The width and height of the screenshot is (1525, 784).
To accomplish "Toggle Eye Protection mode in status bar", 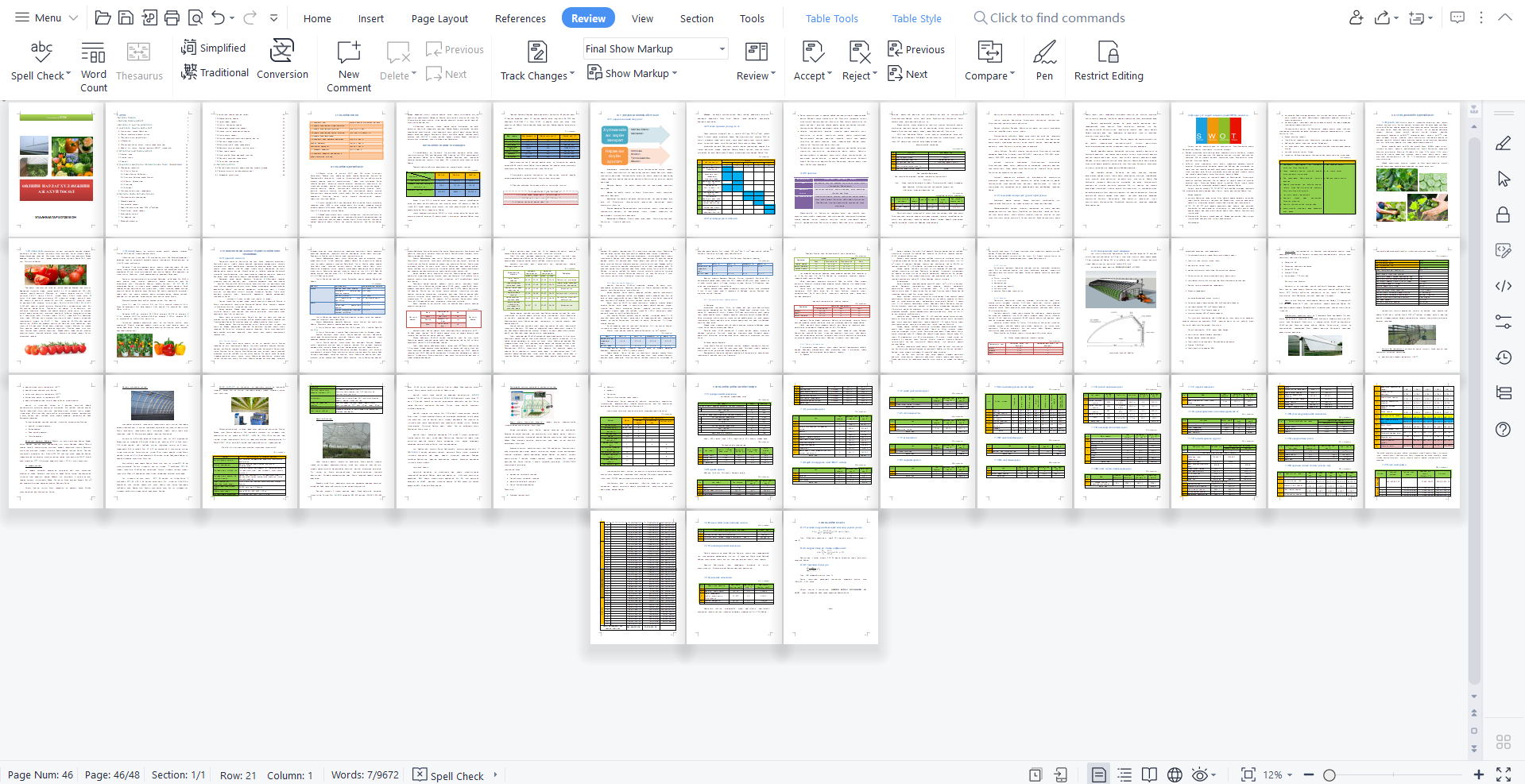I will coord(1200,774).
